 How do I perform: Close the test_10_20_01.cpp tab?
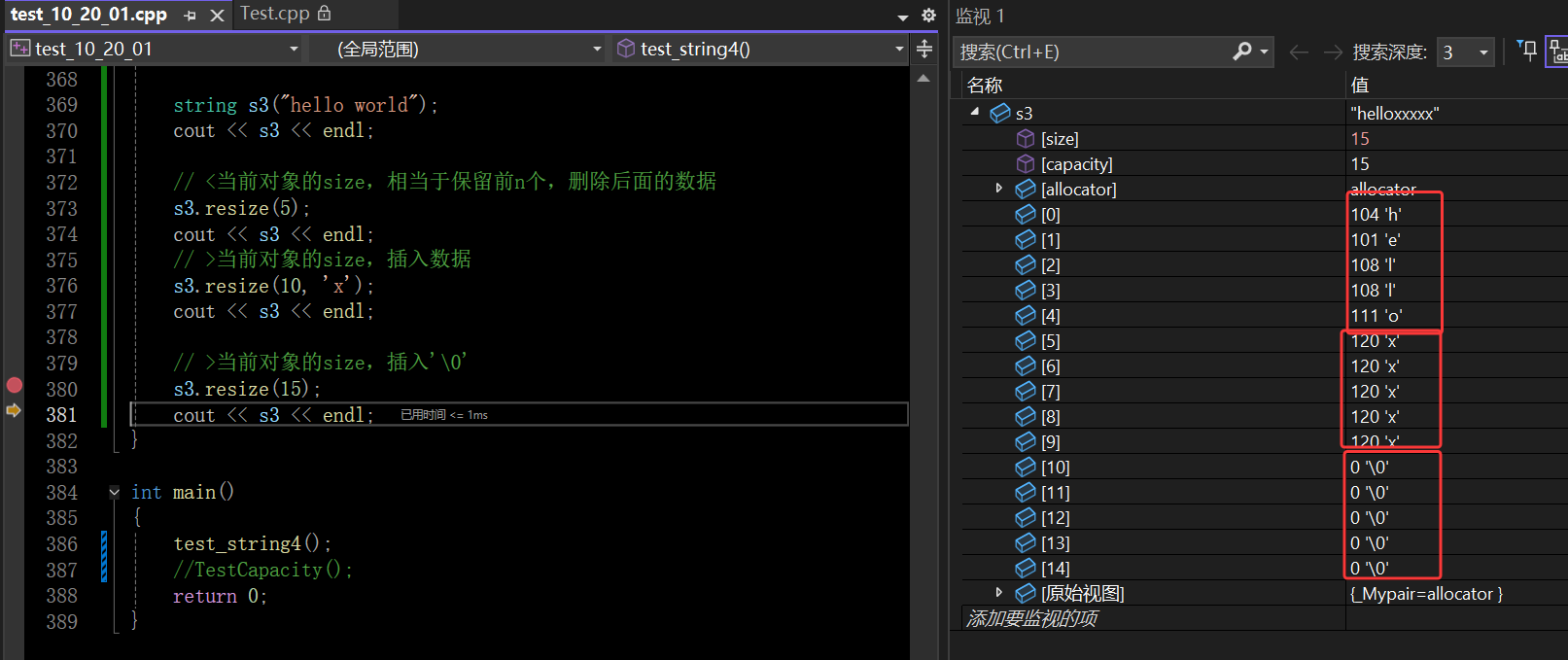[218, 16]
